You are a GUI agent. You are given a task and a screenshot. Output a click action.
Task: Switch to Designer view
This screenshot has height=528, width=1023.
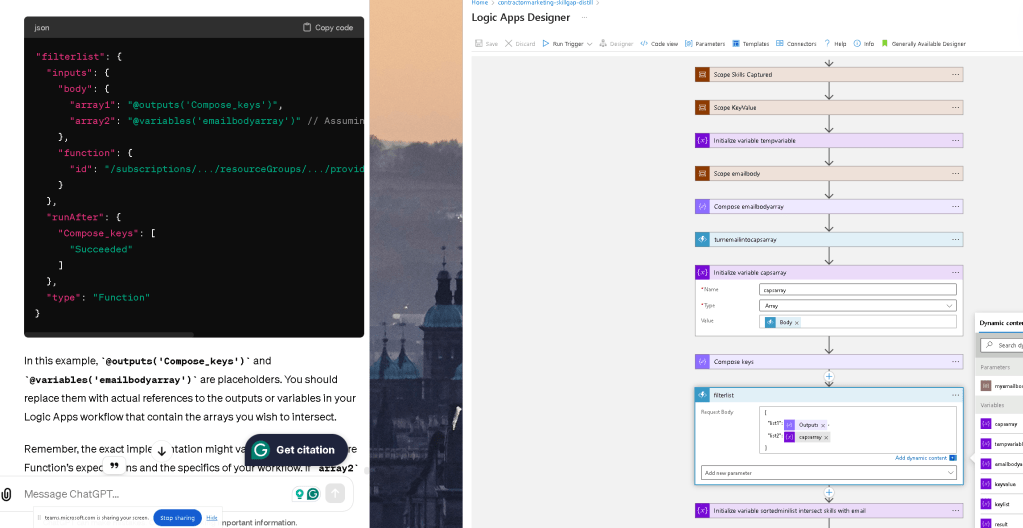[616, 44]
